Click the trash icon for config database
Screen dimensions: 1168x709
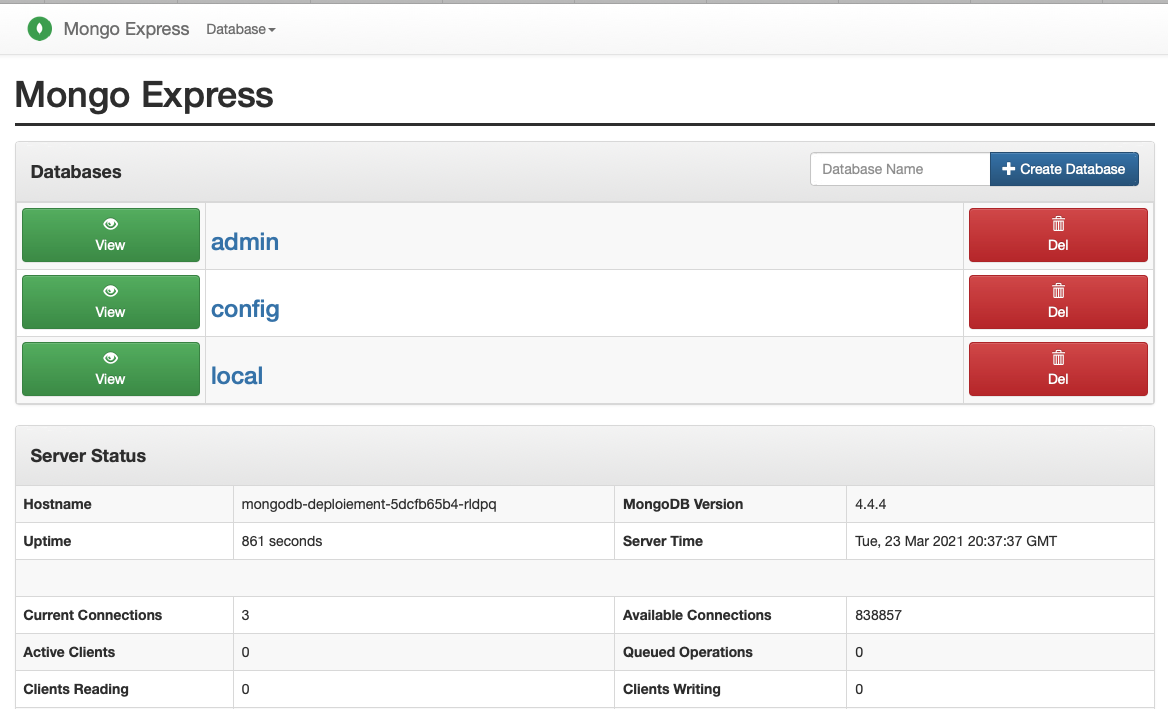(1058, 291)
